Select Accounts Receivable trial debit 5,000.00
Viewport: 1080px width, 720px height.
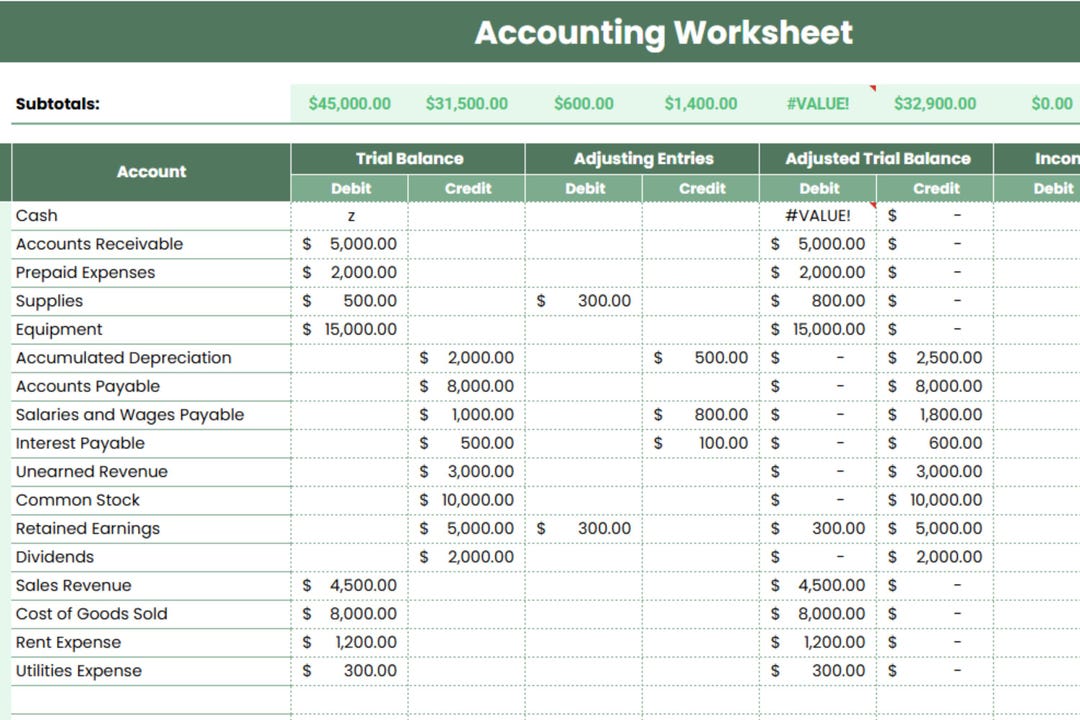coord(350,244)
